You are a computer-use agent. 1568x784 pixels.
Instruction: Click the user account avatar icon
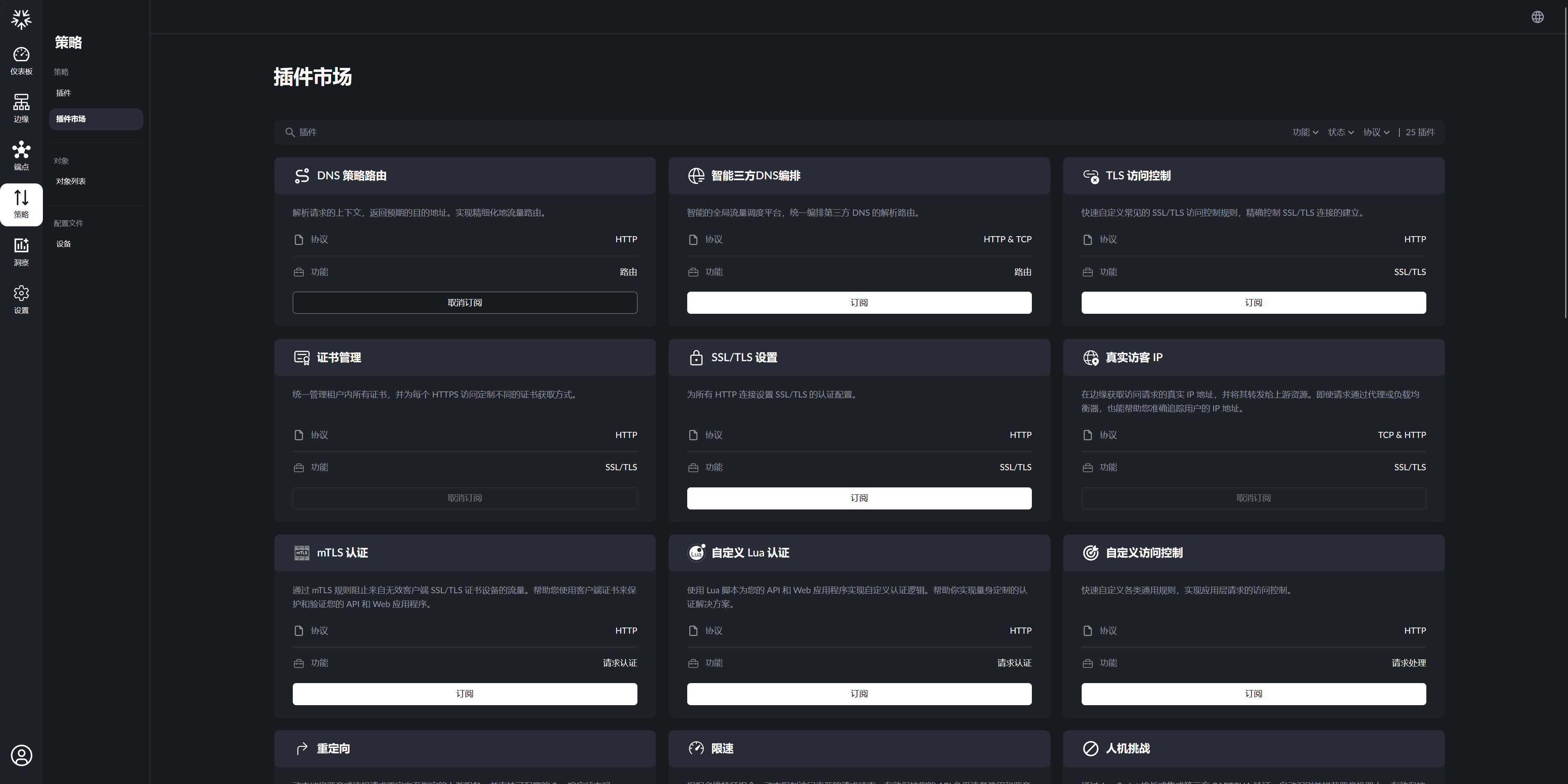(21, 755)
